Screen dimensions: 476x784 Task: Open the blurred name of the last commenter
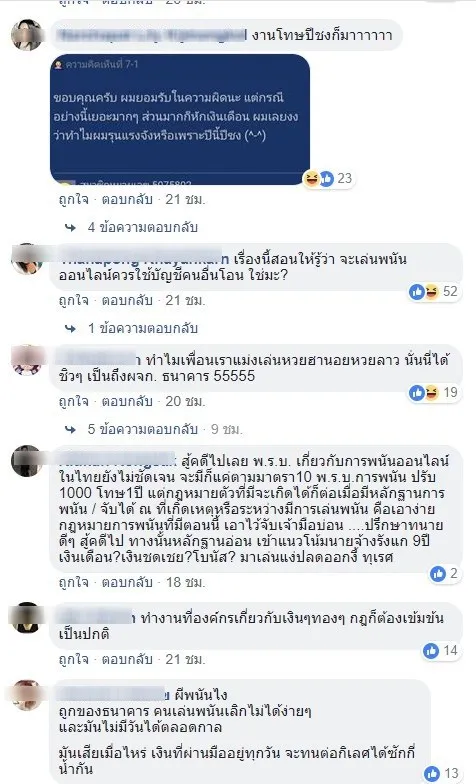112,694
